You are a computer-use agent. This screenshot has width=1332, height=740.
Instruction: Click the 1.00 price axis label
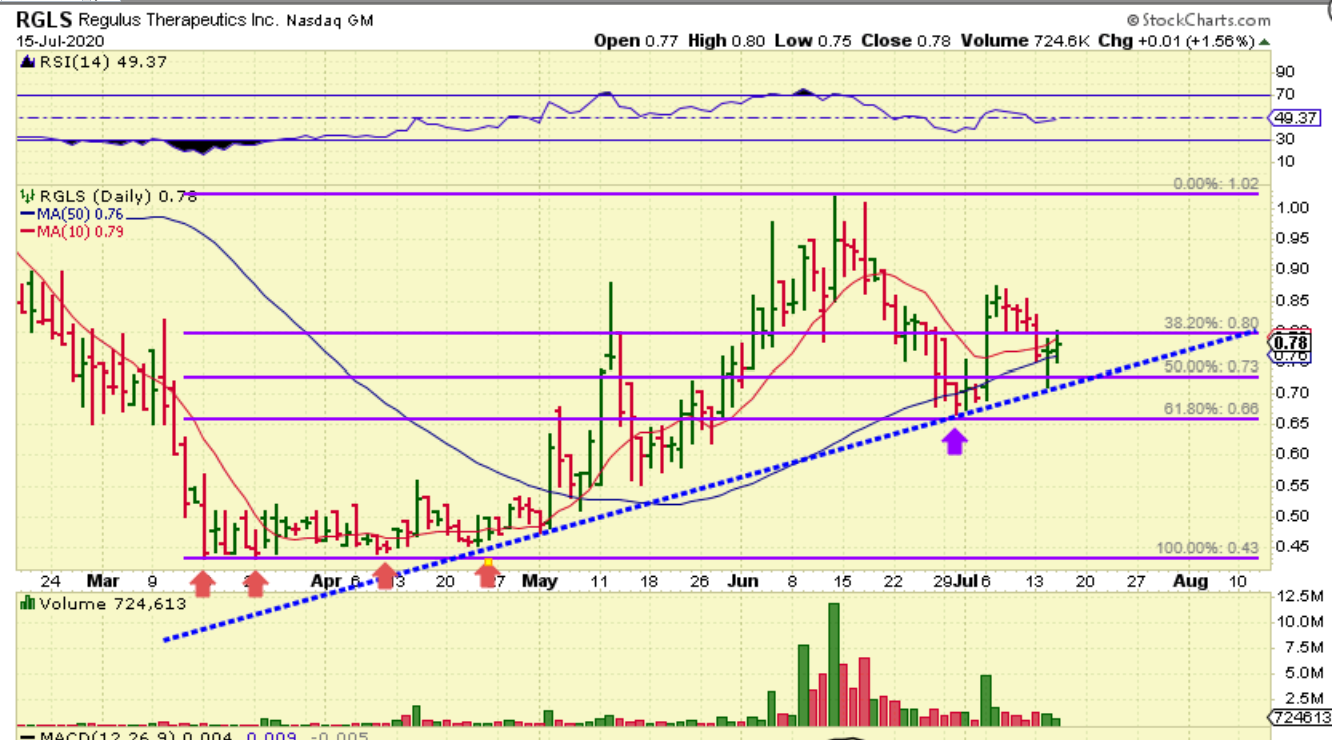[1295, 208]
